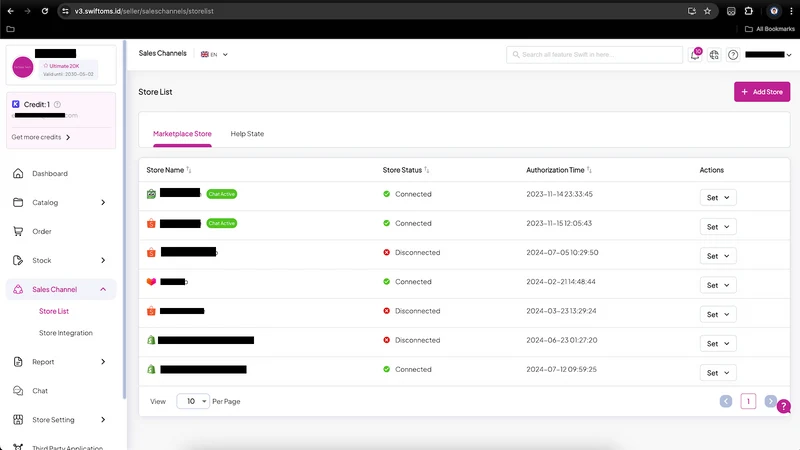Click the Add Store button
800x450 pixels.
[762, 92]
